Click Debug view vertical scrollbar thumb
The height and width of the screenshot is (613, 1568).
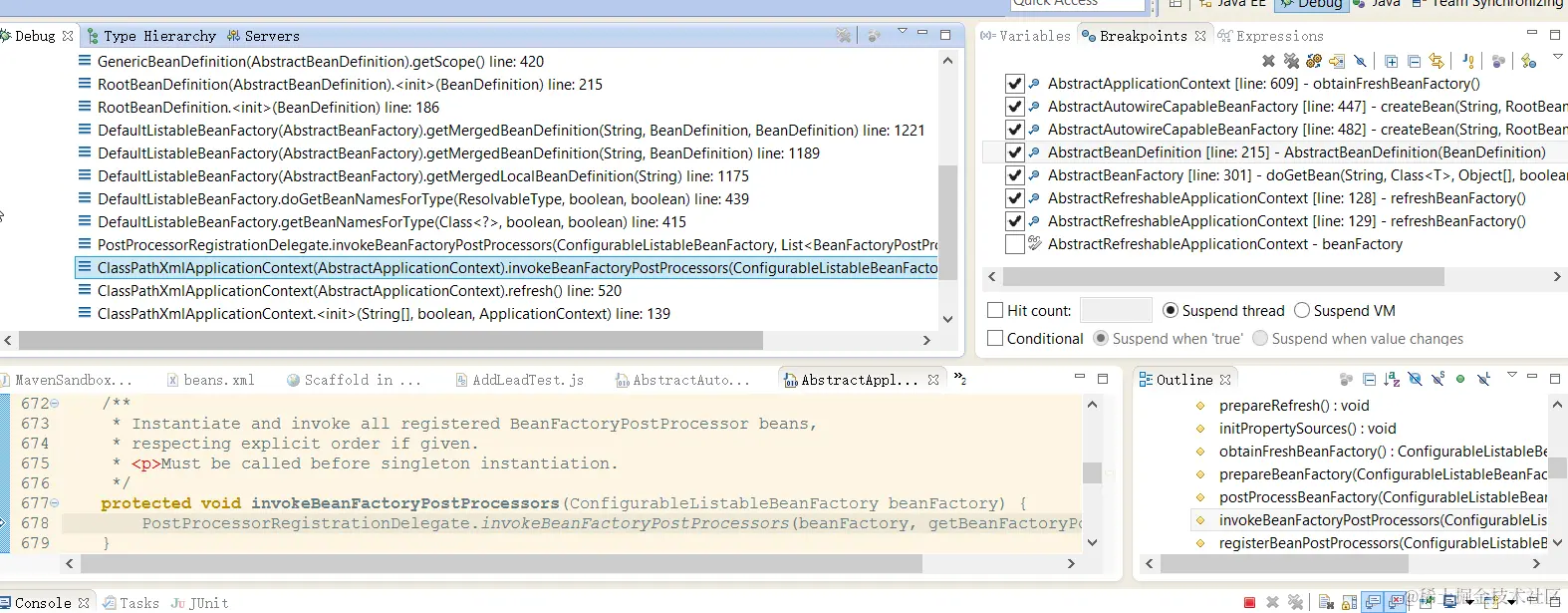pyautogui.click(x=948, y=222)
